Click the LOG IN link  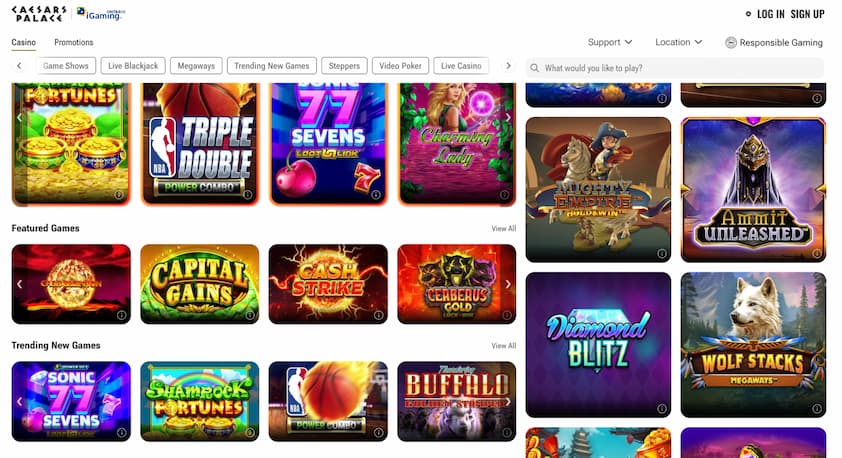(771, 14)
